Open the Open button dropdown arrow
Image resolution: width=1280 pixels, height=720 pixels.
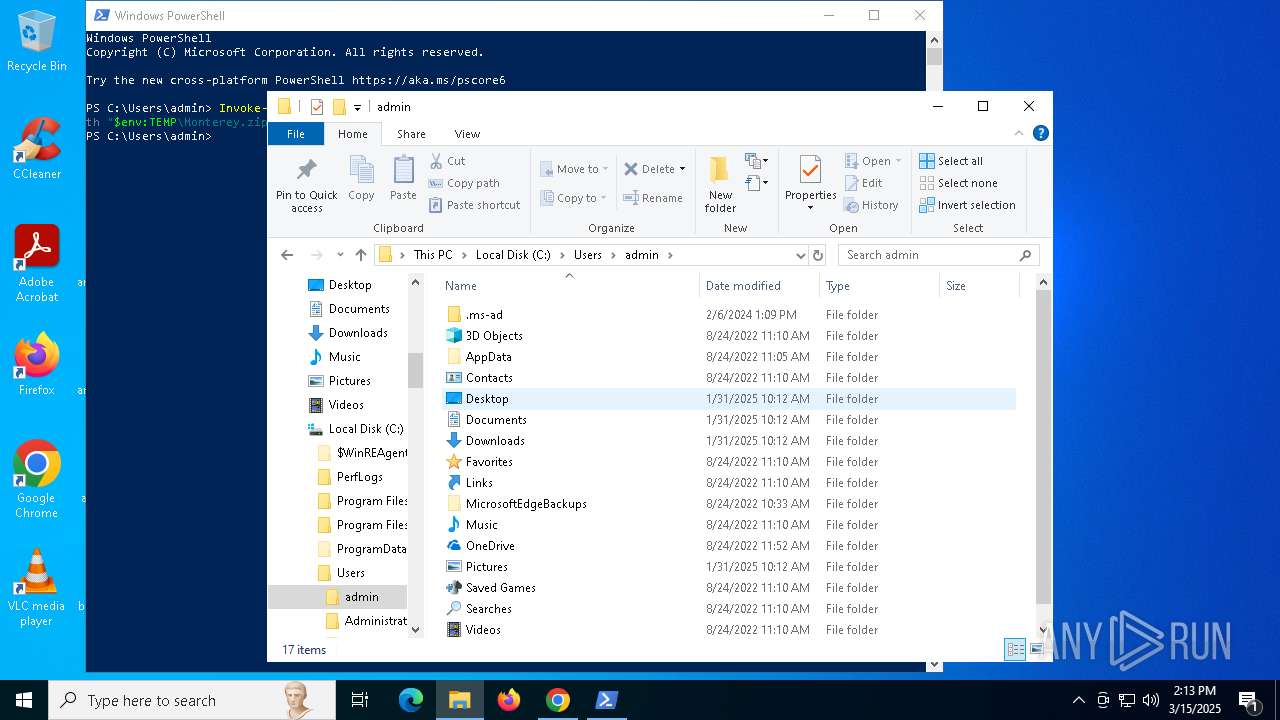pyautogui.click(x=898, y=161)
